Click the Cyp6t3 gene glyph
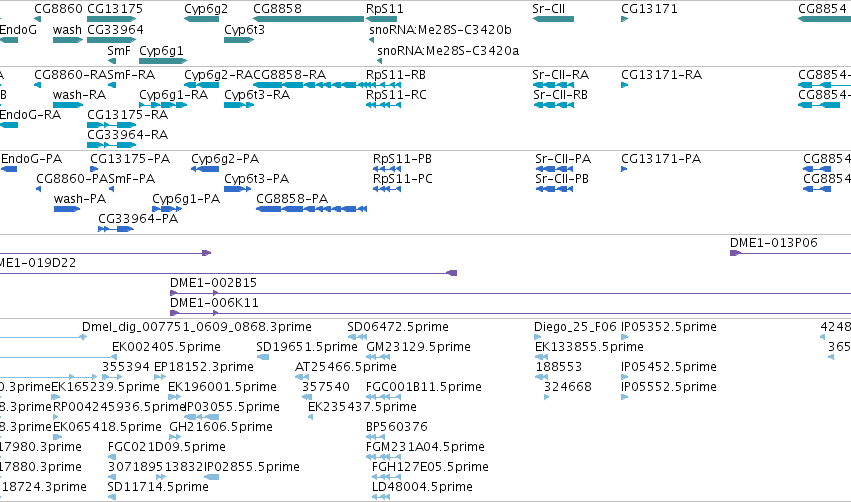The width and height of the screenshot is (851, 502). pyautogui.click(x=239, y=40)
